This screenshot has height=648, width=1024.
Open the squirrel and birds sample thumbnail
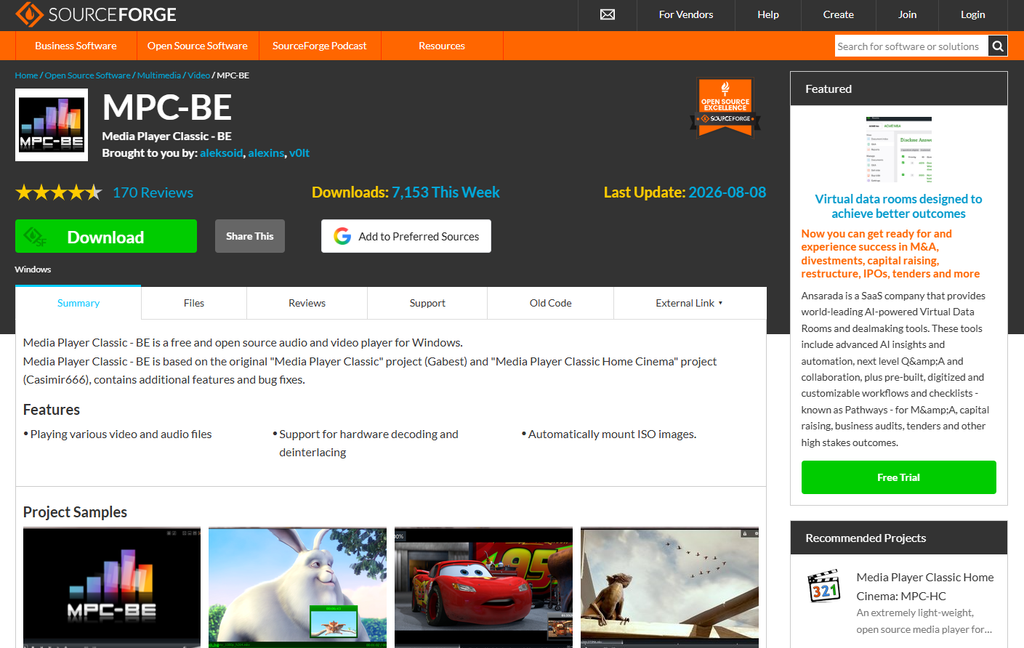(669, 588)
